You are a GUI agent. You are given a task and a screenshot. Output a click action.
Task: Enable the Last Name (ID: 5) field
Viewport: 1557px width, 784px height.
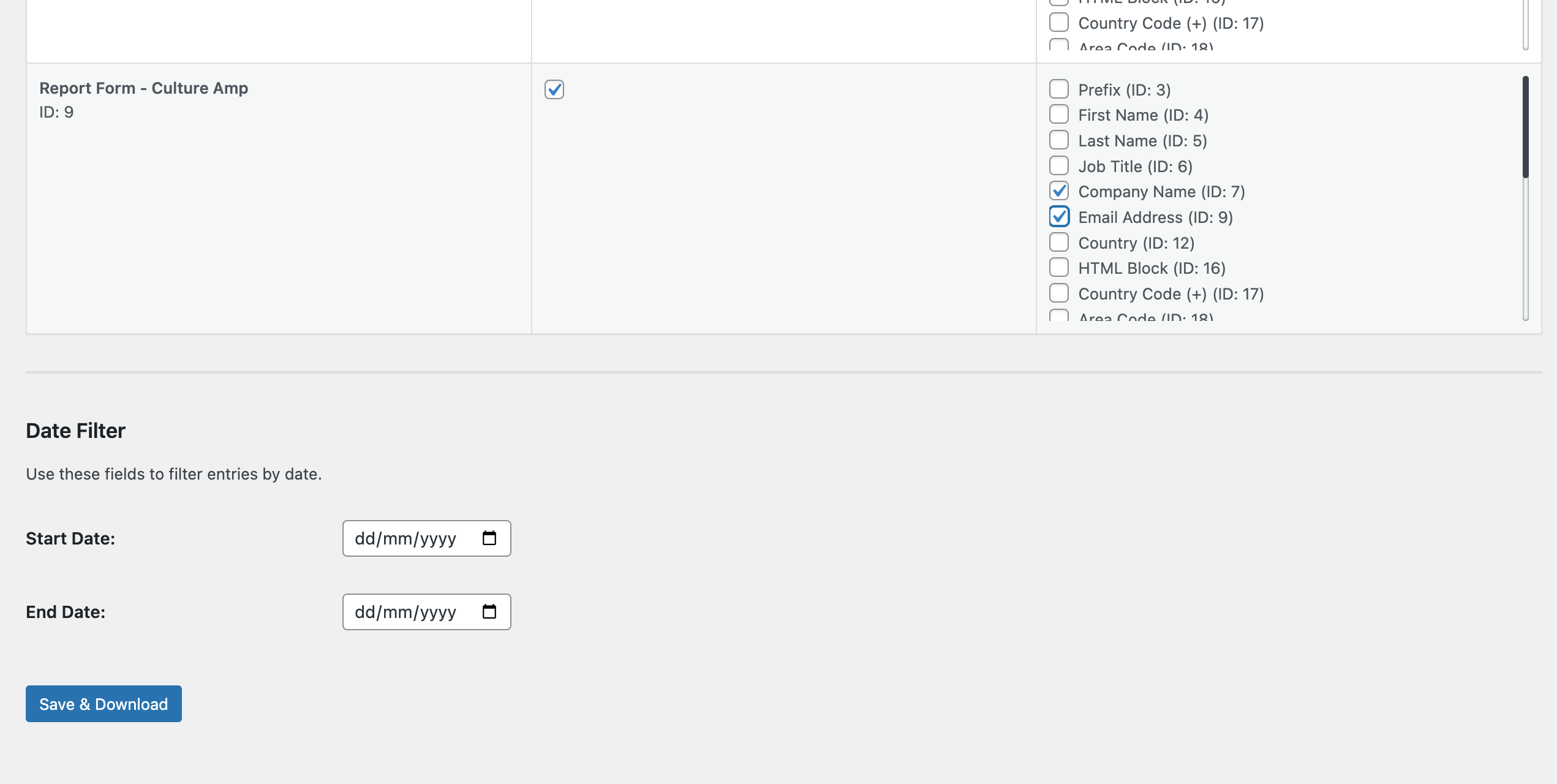[x=1059, y=140]
